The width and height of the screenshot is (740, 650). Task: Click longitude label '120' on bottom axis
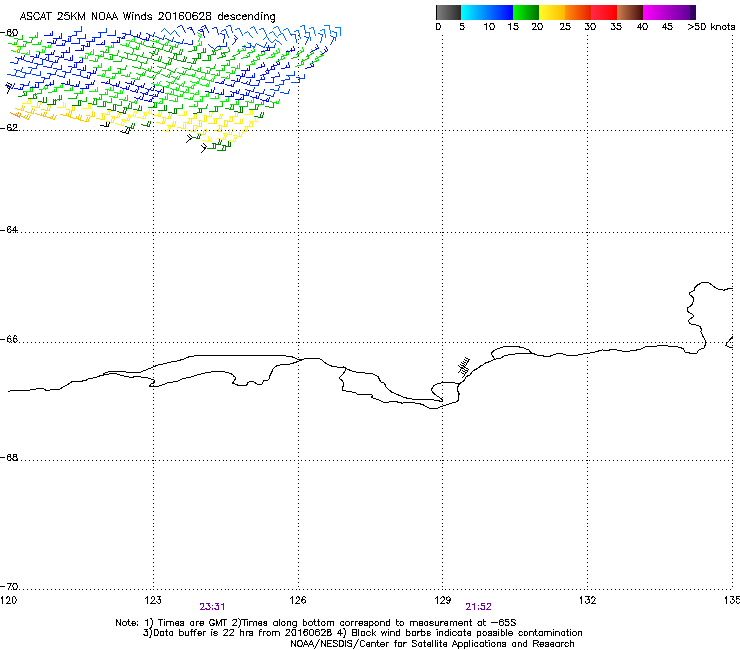pyautogui.click(x=8, y=600)
